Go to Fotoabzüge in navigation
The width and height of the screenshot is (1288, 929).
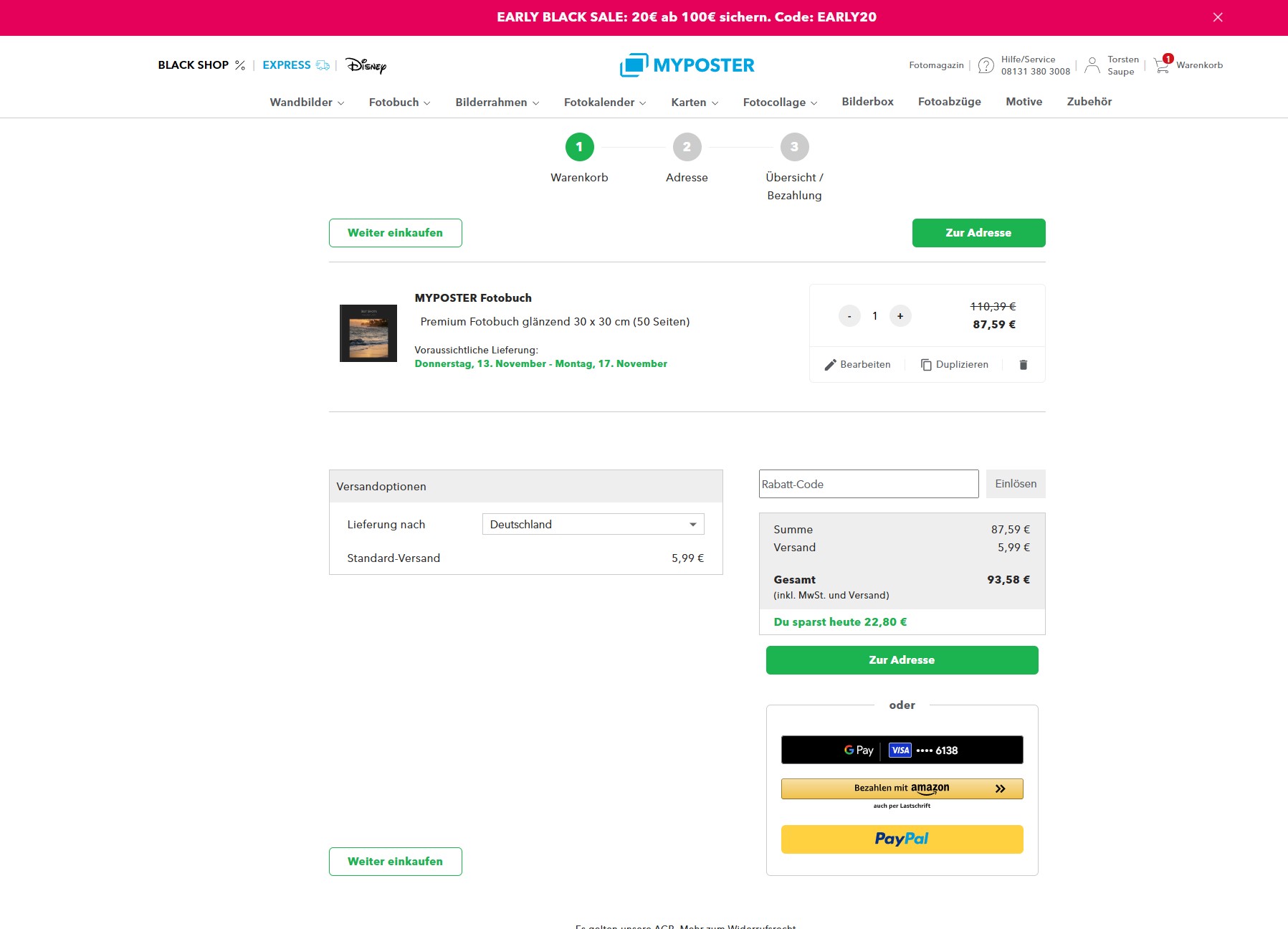coord(949,102)
